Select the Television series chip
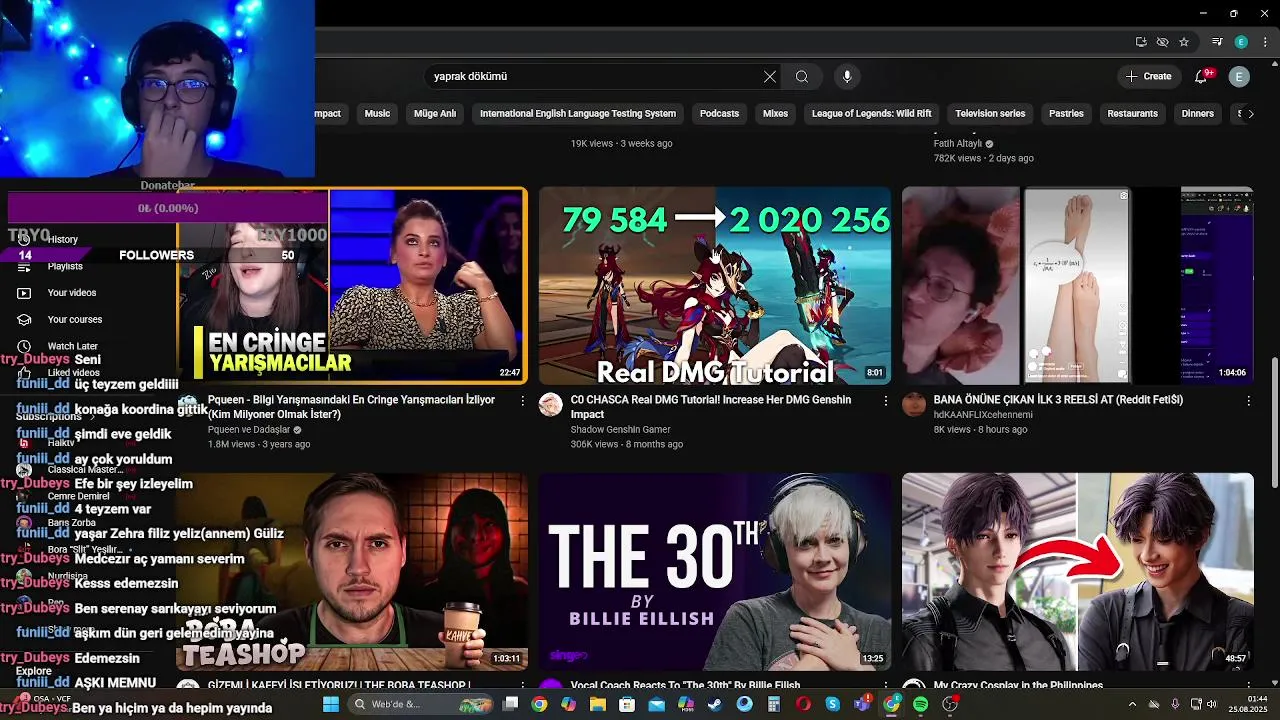1280x720 pixels. (990, 114)
